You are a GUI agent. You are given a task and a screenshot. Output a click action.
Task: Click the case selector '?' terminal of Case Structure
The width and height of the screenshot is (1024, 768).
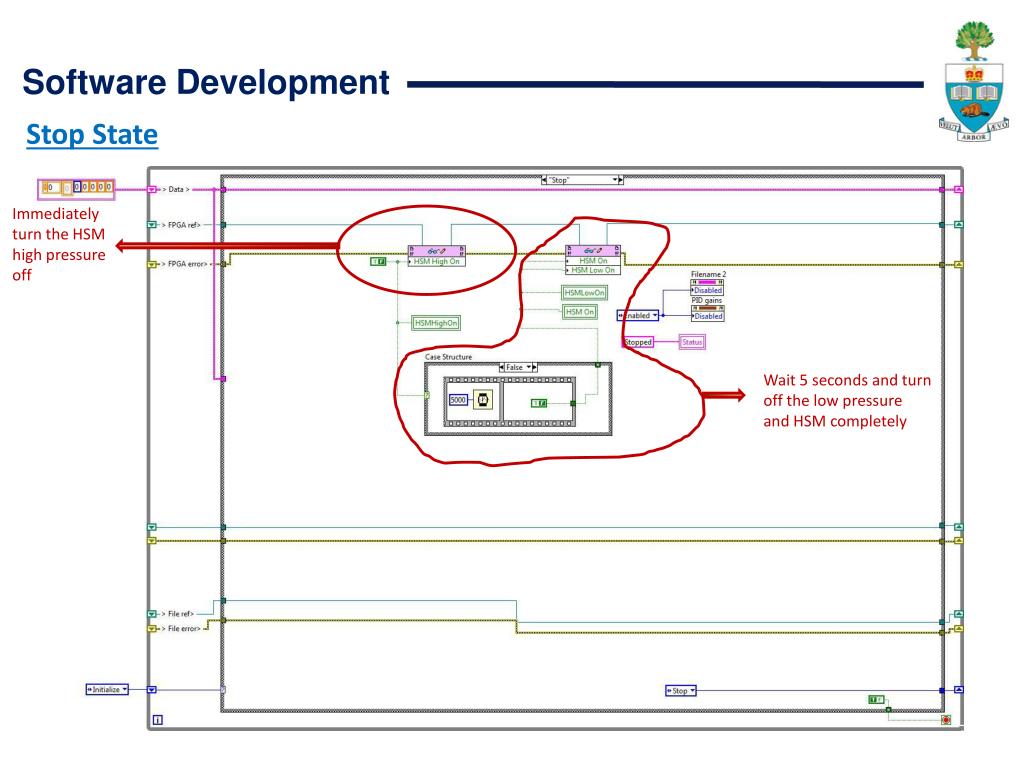point(427,395)
